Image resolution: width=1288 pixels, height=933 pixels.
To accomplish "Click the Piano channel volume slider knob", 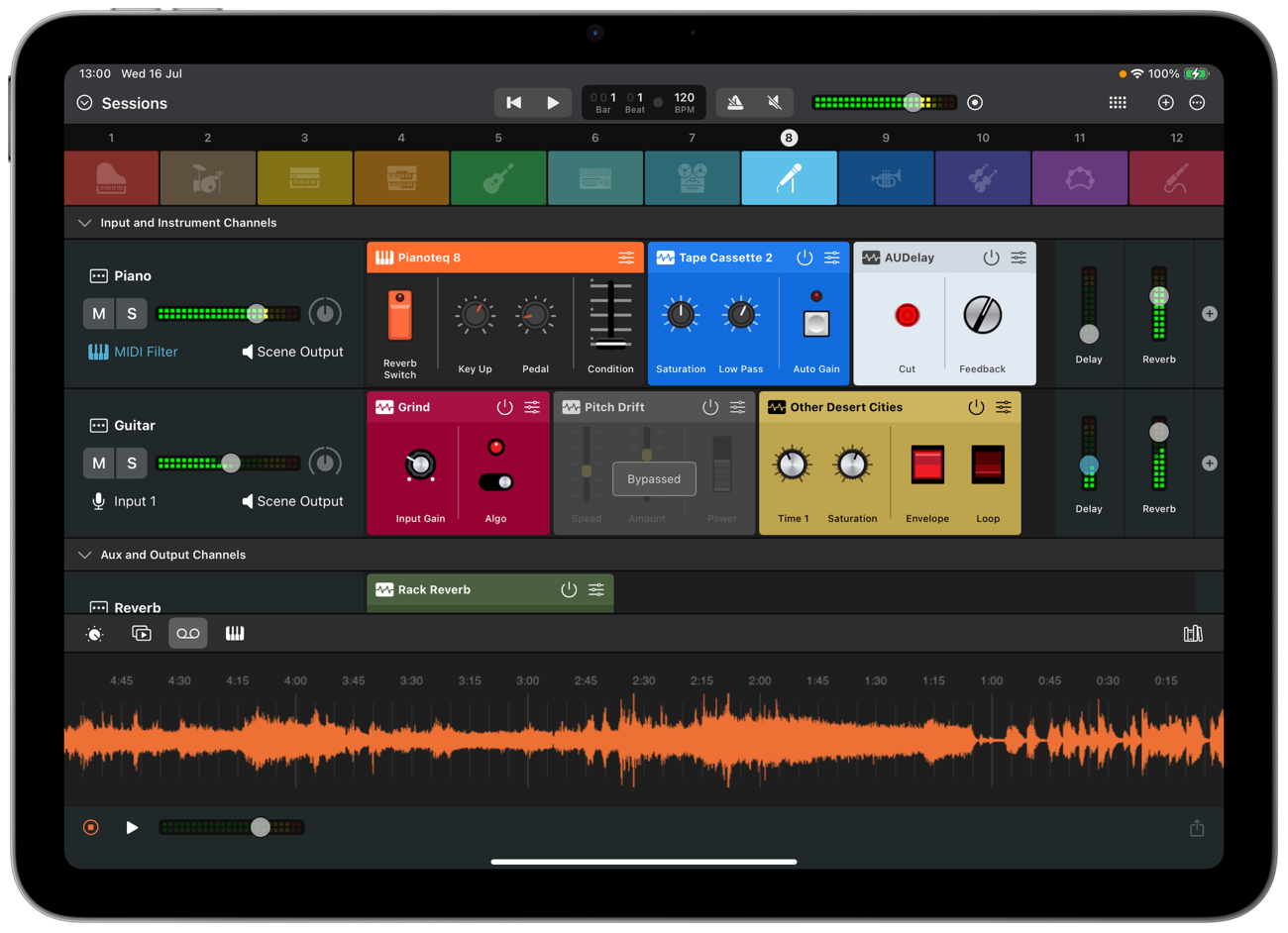I will (257, 314).
